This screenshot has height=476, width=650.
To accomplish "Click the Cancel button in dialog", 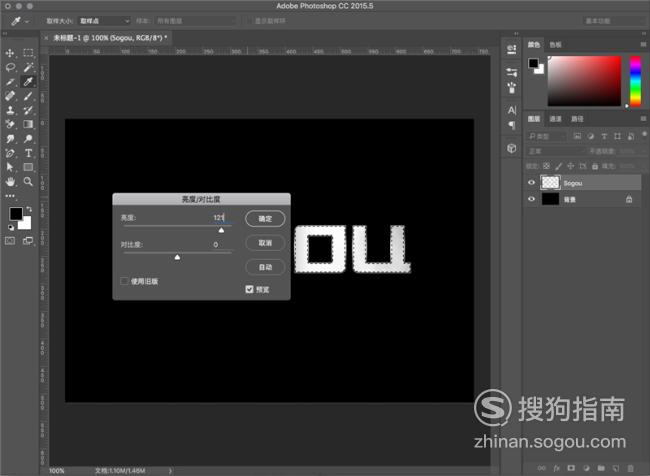I will 265,243.
